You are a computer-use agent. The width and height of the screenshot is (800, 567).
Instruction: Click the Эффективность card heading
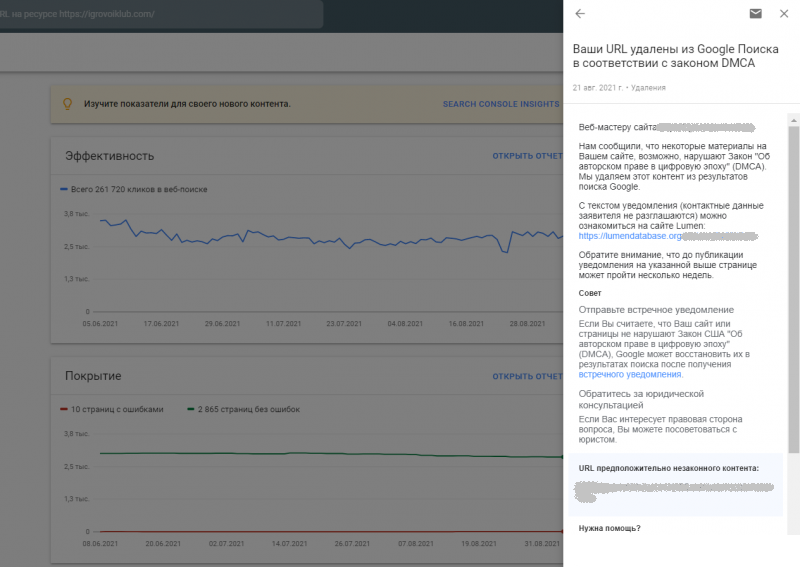(x=109, y=156)
